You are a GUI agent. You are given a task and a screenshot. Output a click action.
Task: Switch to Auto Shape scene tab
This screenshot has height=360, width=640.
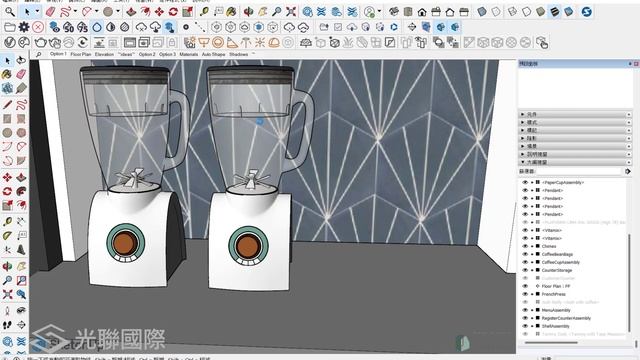coord(213,54)
